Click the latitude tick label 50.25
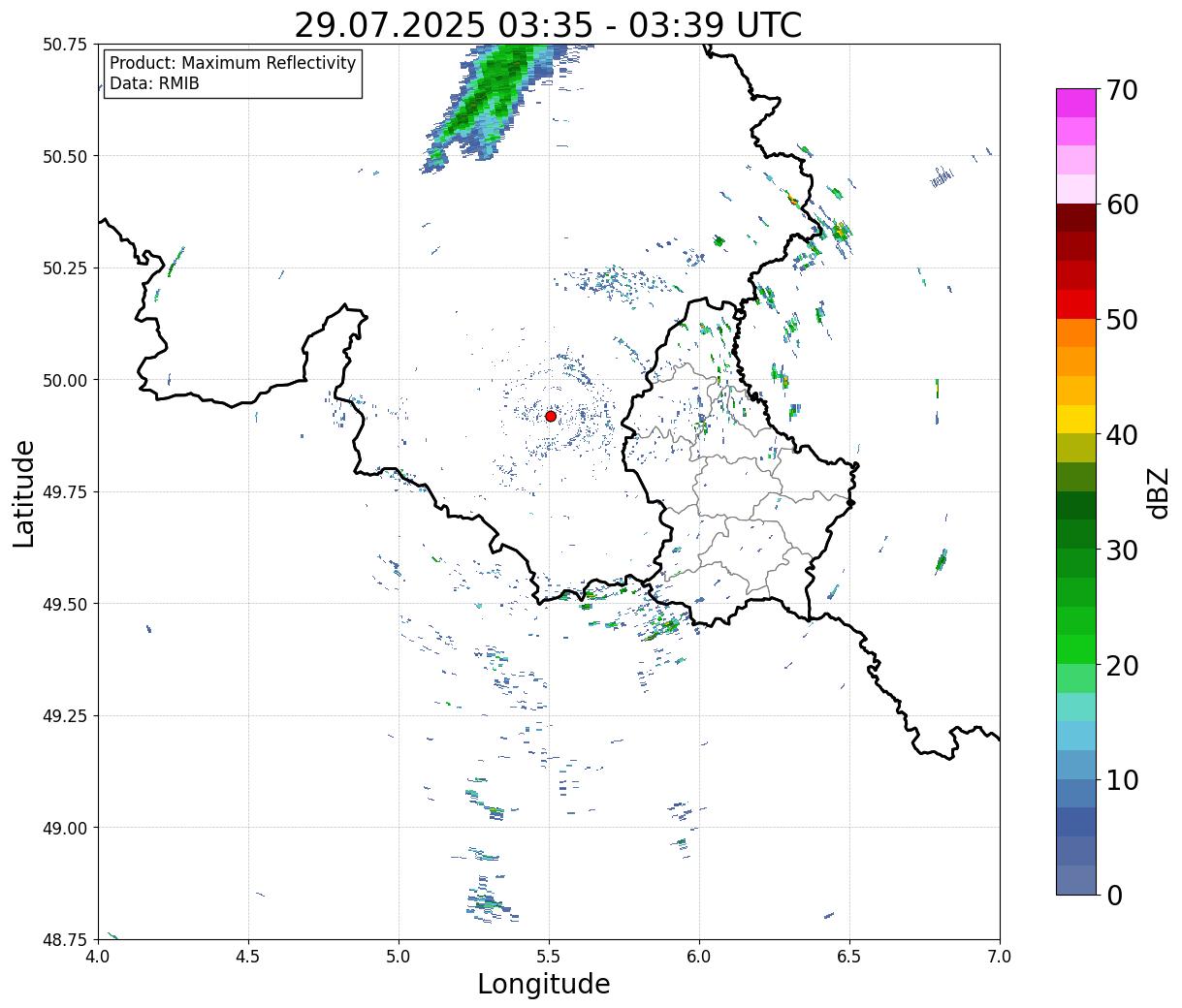 click(x=65, y=268)
